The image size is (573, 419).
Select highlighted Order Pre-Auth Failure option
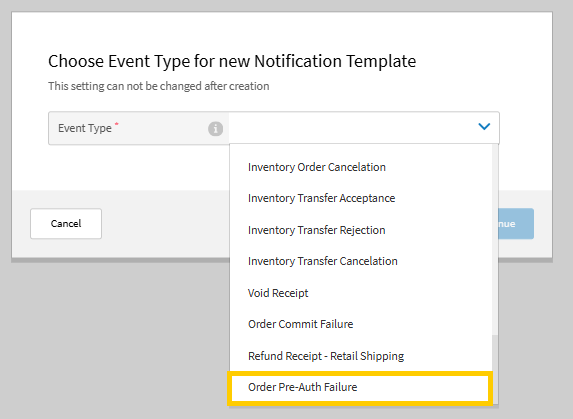360,388
